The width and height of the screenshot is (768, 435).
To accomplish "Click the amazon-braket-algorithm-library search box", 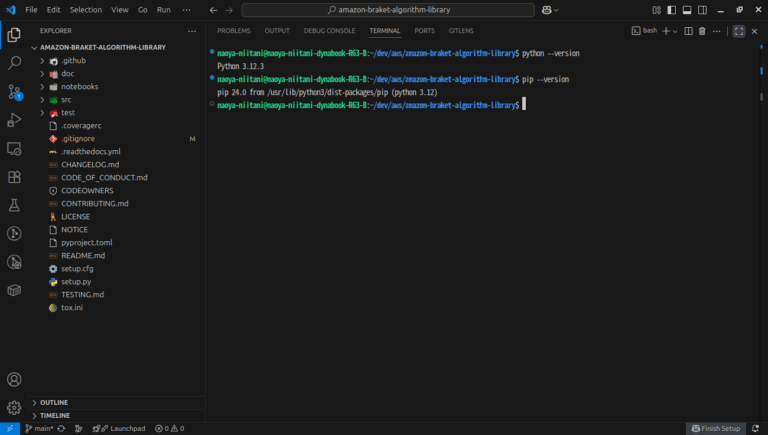I will click(388, 10).
